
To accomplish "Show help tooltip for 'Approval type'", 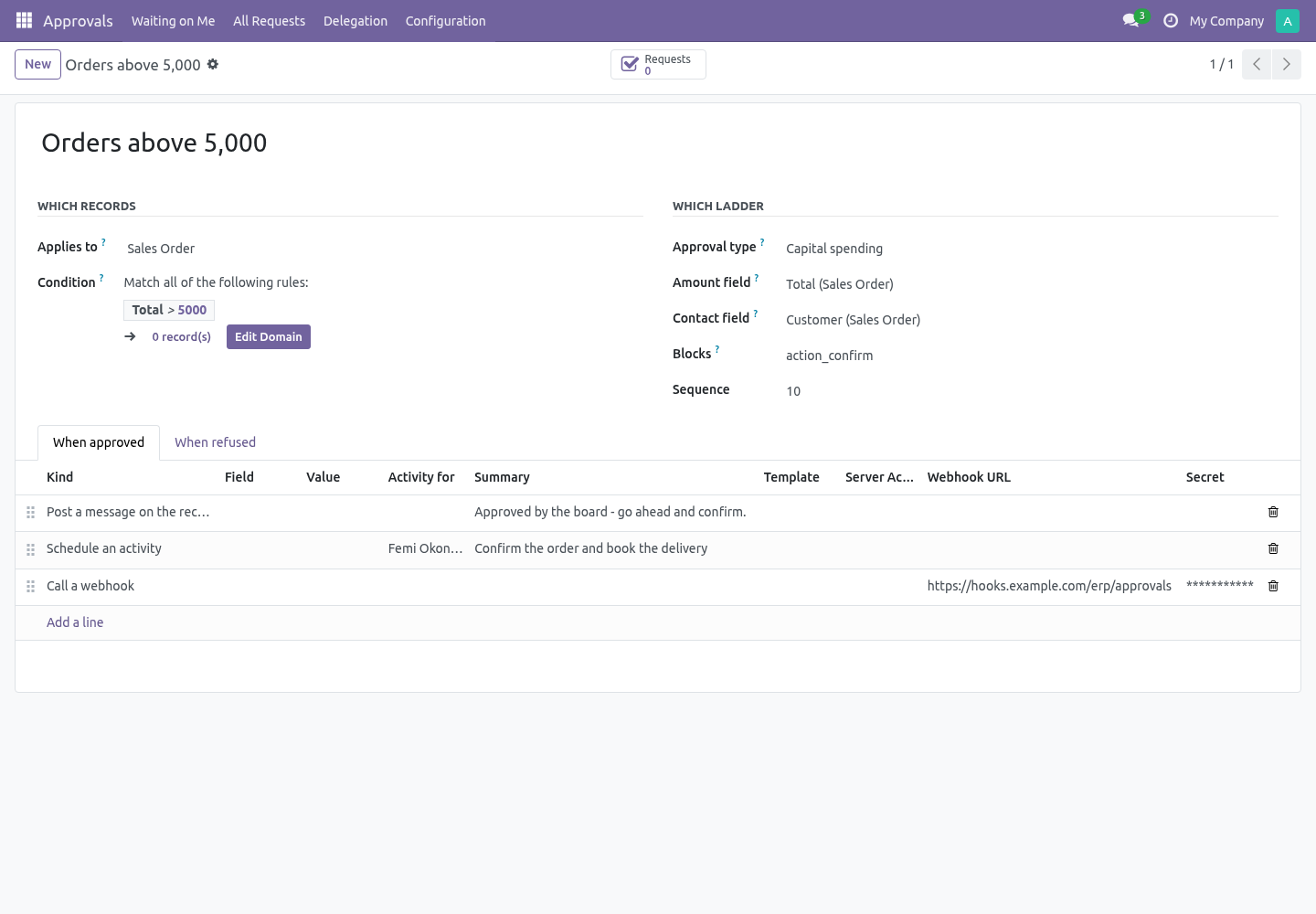I will 762,242.
